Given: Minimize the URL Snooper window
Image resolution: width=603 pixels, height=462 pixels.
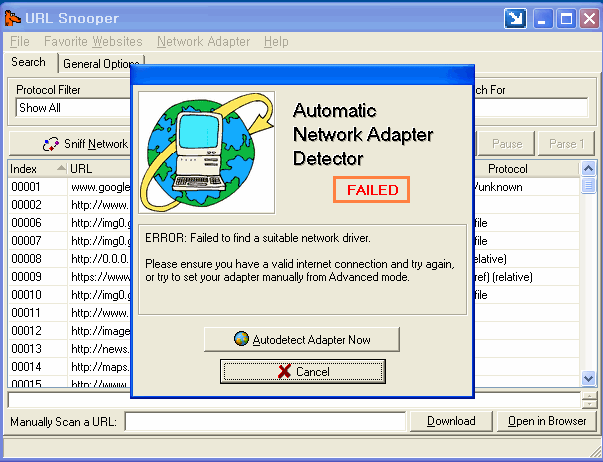Looking at the screenshot, I should (543, 18).
